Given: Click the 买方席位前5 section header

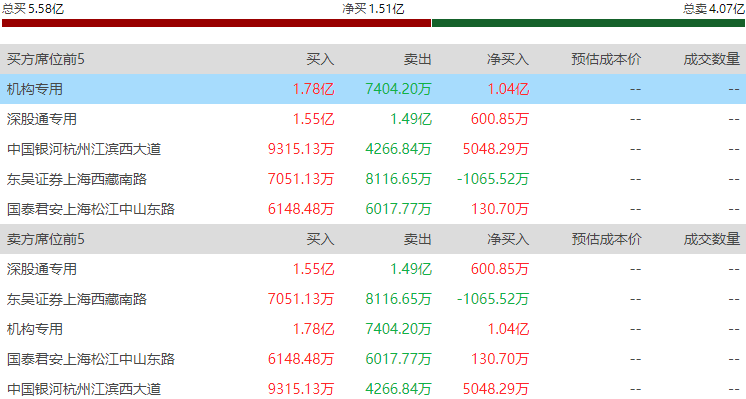Looking at the screenshot, I should [46, 59].
